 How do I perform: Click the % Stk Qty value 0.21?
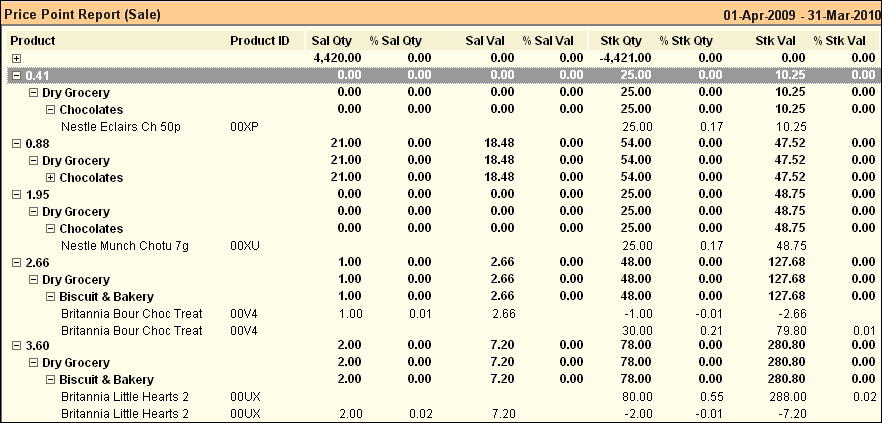click(x=712, y=331)
